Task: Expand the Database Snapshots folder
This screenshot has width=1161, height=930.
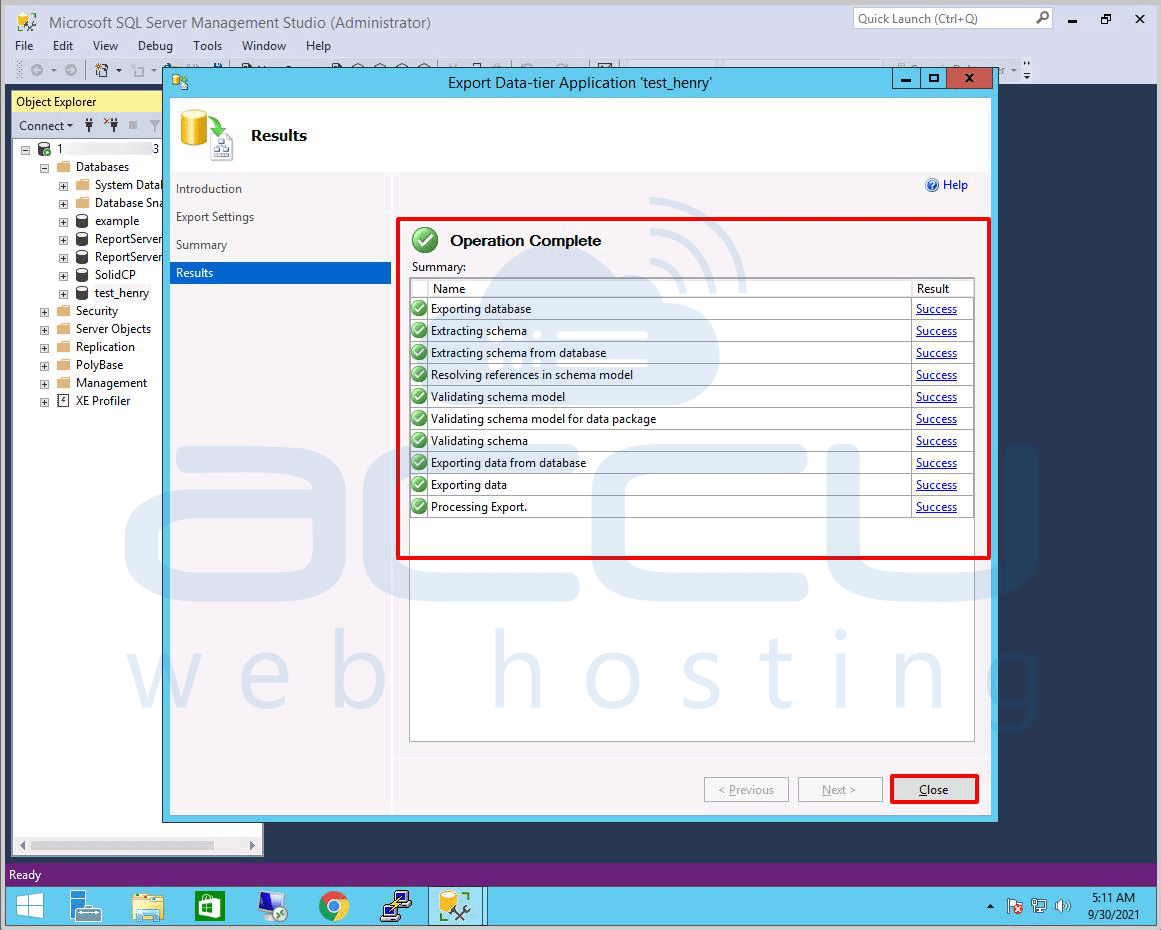Action: (x=64, y=204)
